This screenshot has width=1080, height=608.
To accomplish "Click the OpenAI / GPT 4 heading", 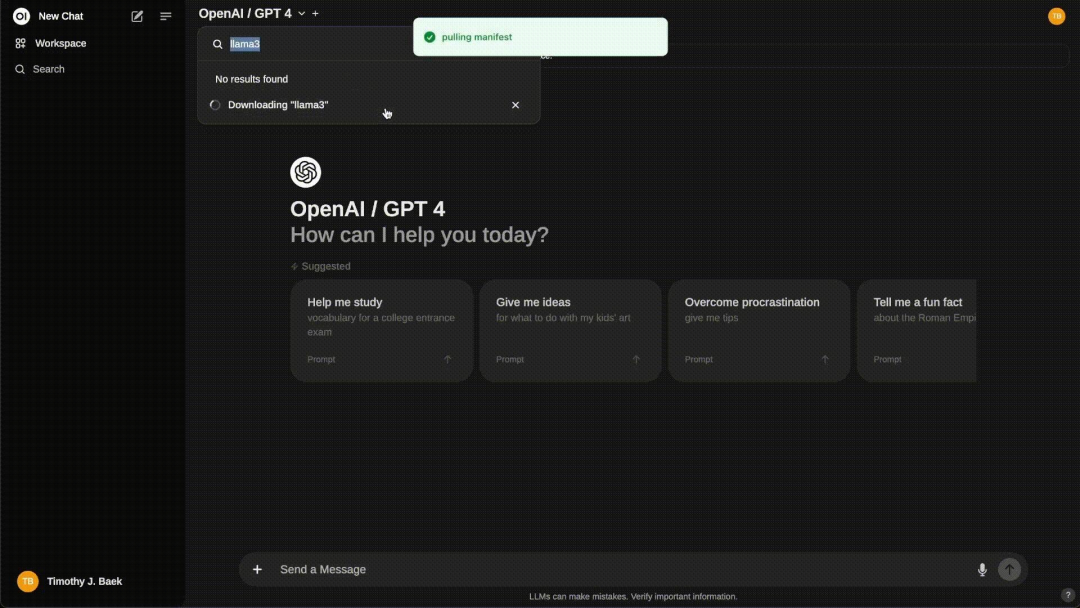I will pyautogui.click(x=367, y=209).
